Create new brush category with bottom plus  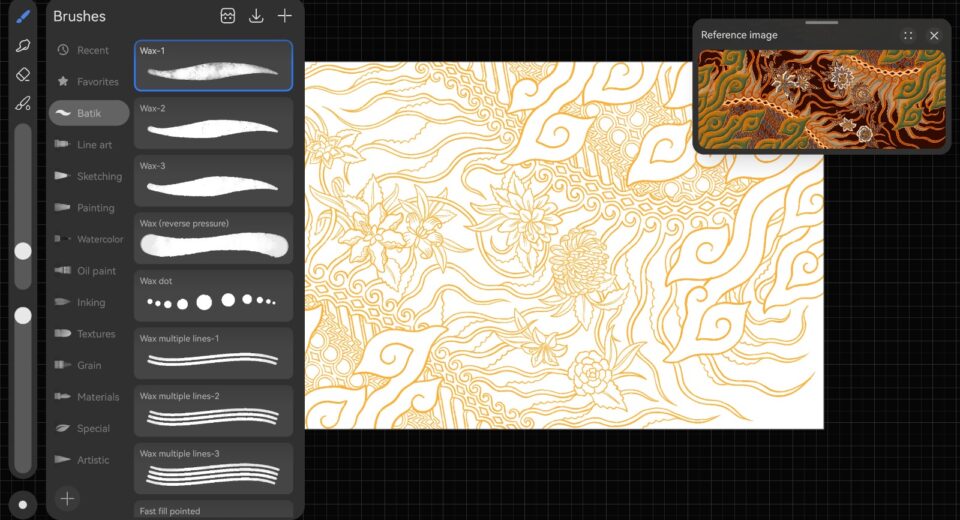67,498
